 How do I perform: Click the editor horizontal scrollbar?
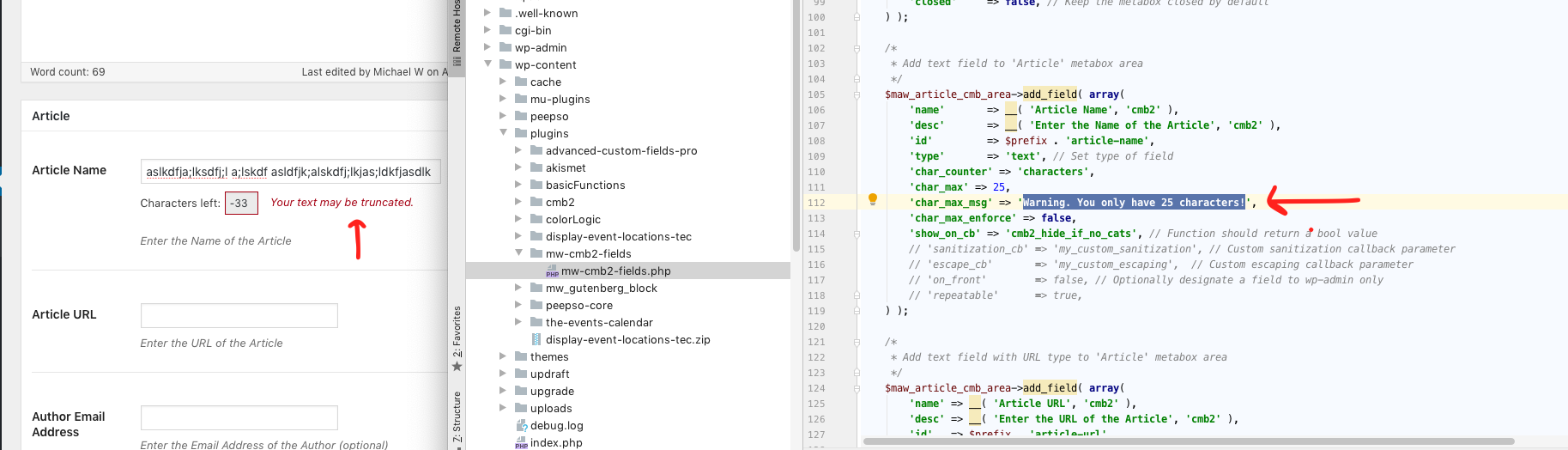point(1189,441)
